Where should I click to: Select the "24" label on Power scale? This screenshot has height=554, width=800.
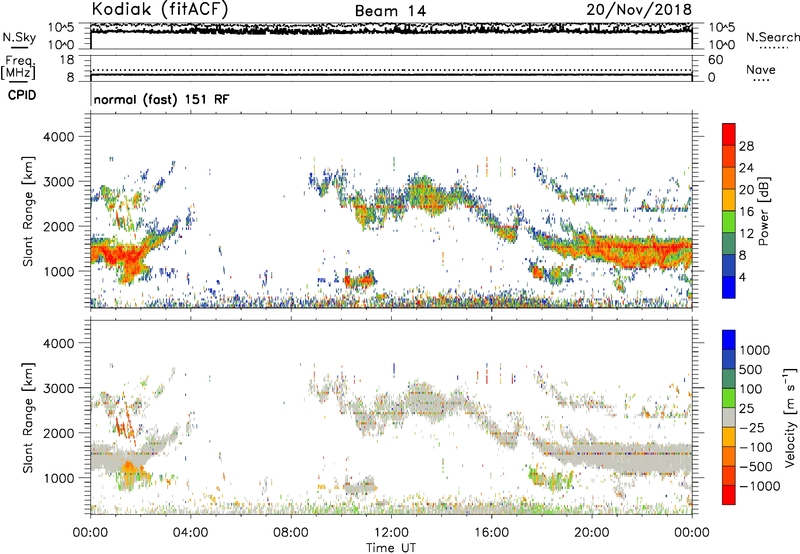click(746, 168)
